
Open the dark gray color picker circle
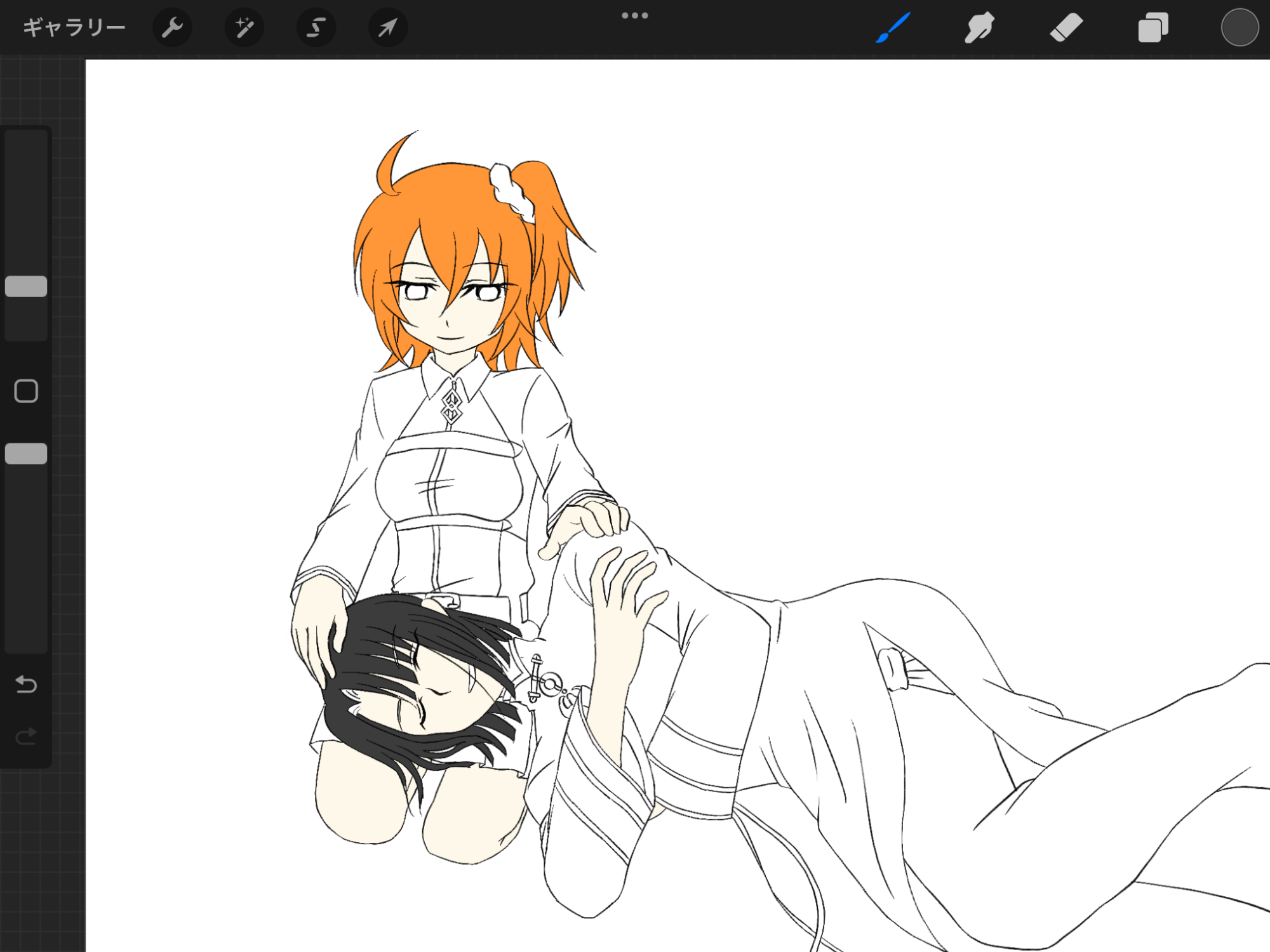pos(1239,27)
